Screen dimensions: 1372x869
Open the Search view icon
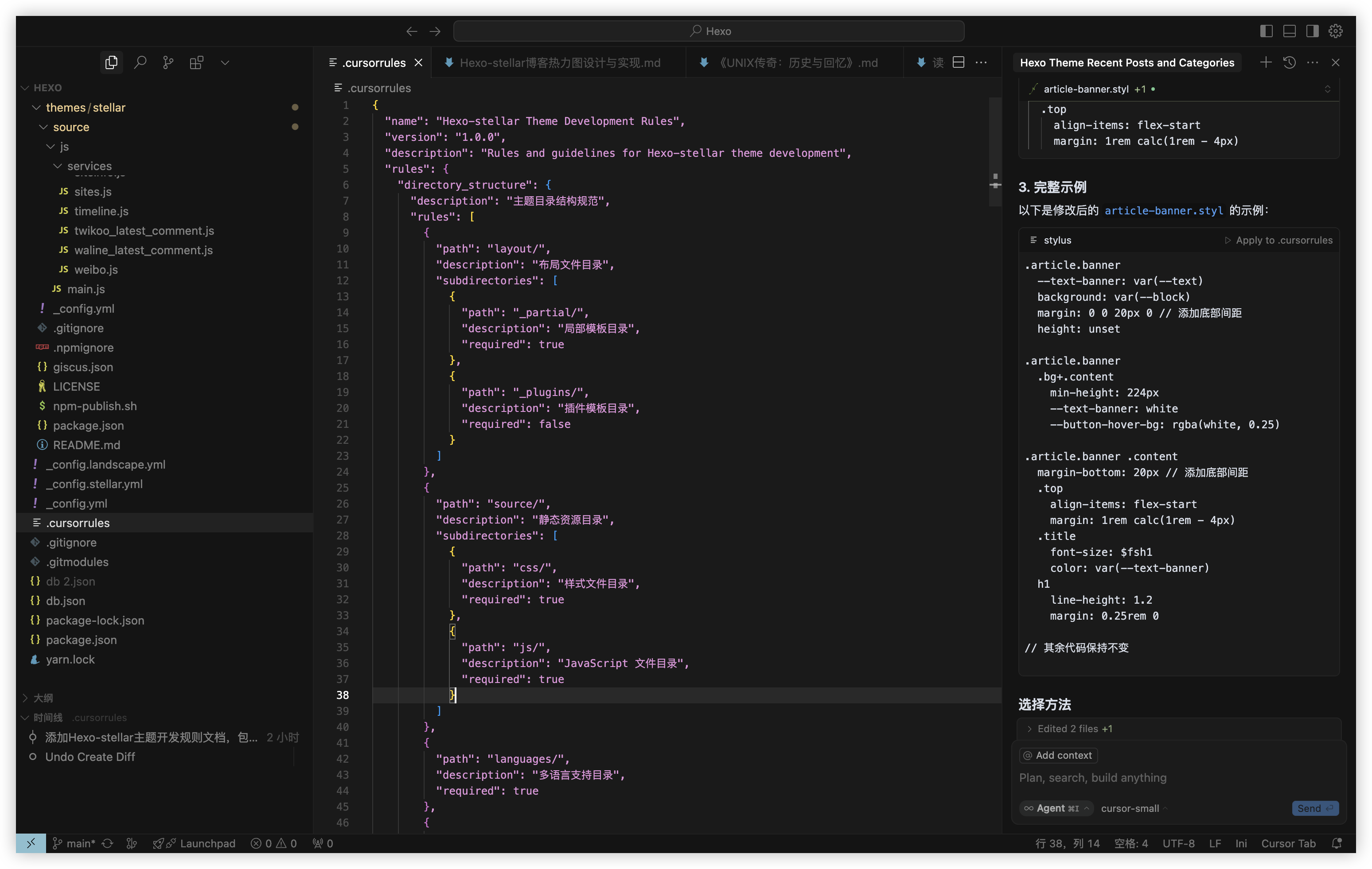coord(140,62)
